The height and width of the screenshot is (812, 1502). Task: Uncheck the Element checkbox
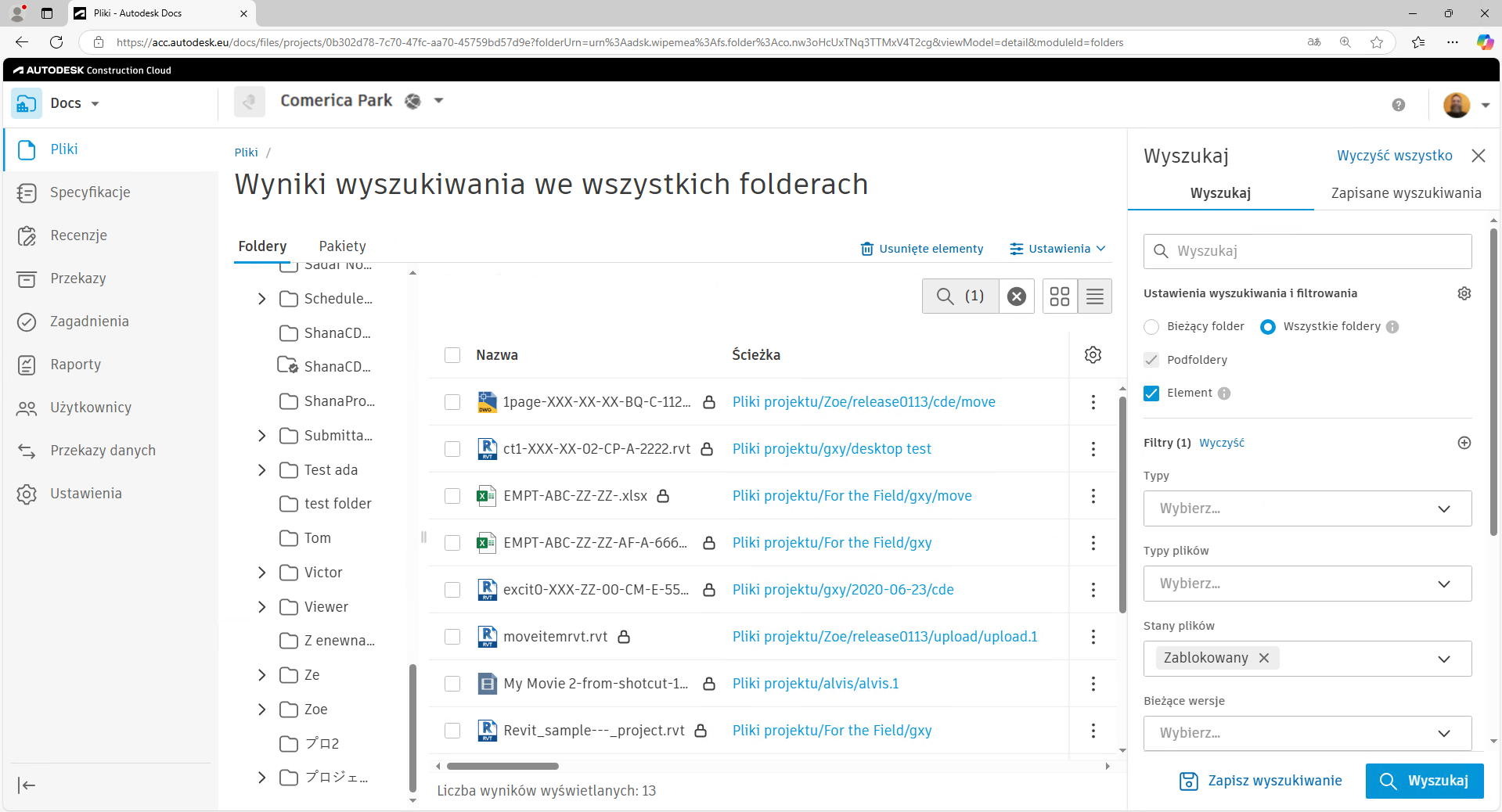pyautogui.click(x=1151, y=393)
